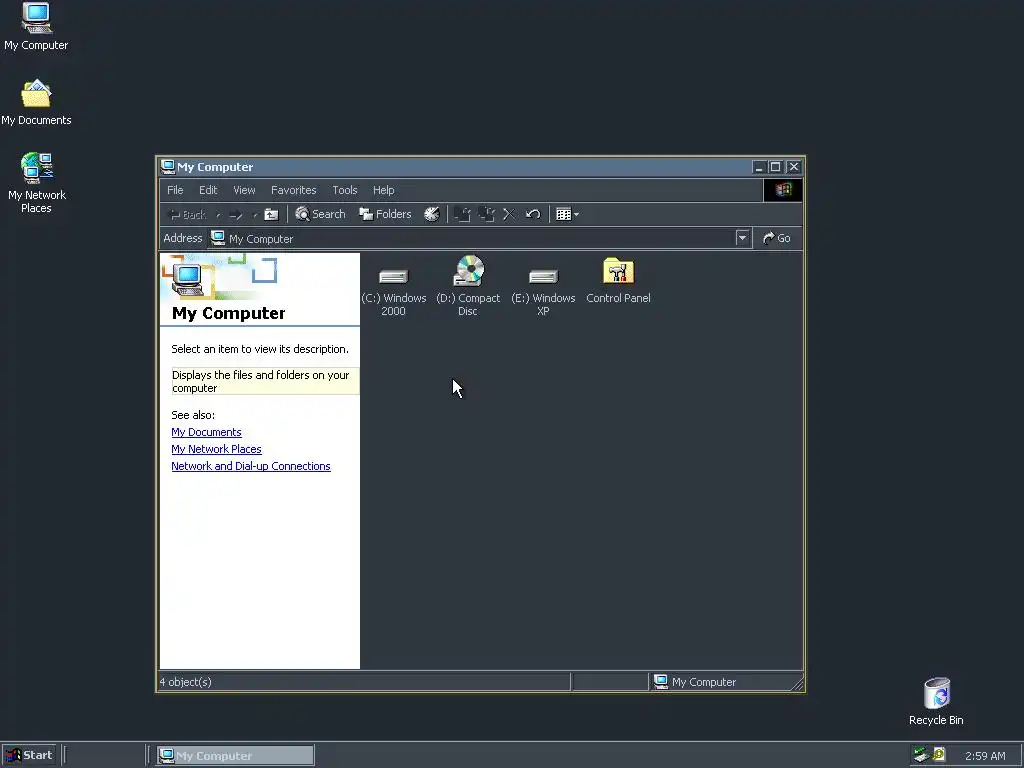Viewport: 1024px width, 768px height.
Task: Click the Copy To toolbar icon
Action: (x=487, y=214)
